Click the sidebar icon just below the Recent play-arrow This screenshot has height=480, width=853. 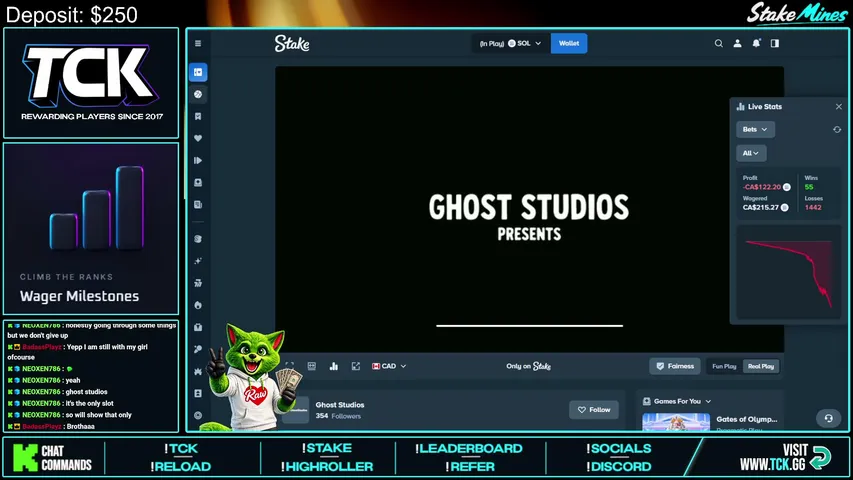tap(198, 183)
